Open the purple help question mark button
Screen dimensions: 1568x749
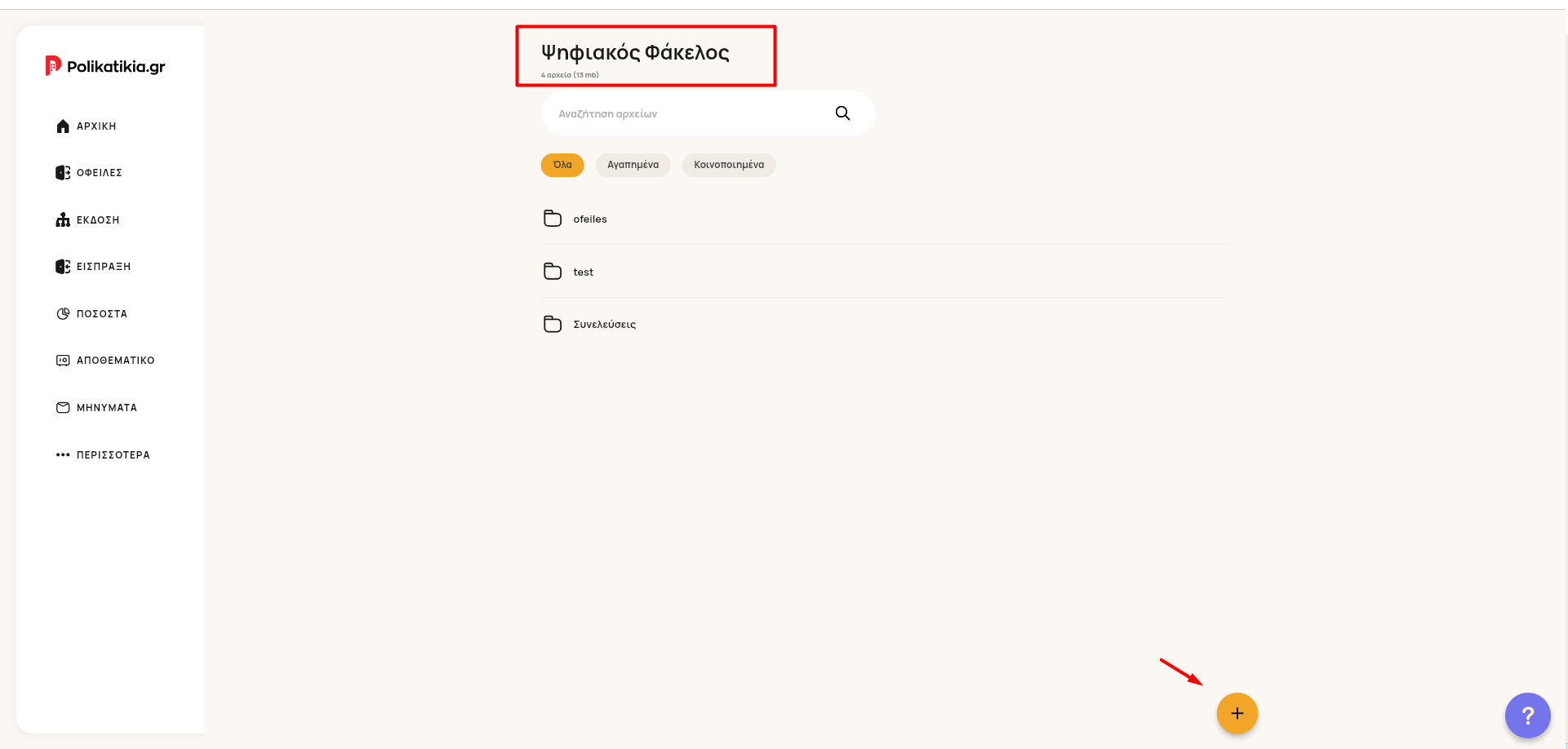tap(1528, 716)
